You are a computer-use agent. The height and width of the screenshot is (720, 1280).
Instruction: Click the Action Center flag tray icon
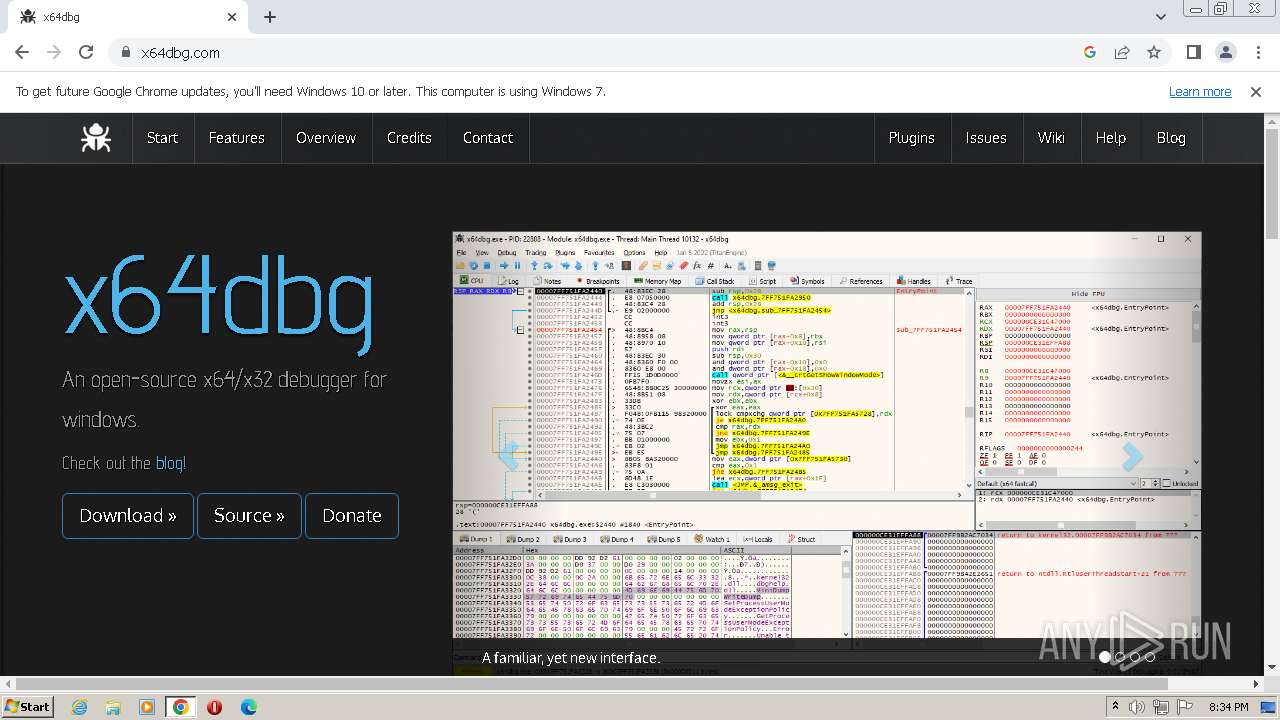pos(1187,707)
